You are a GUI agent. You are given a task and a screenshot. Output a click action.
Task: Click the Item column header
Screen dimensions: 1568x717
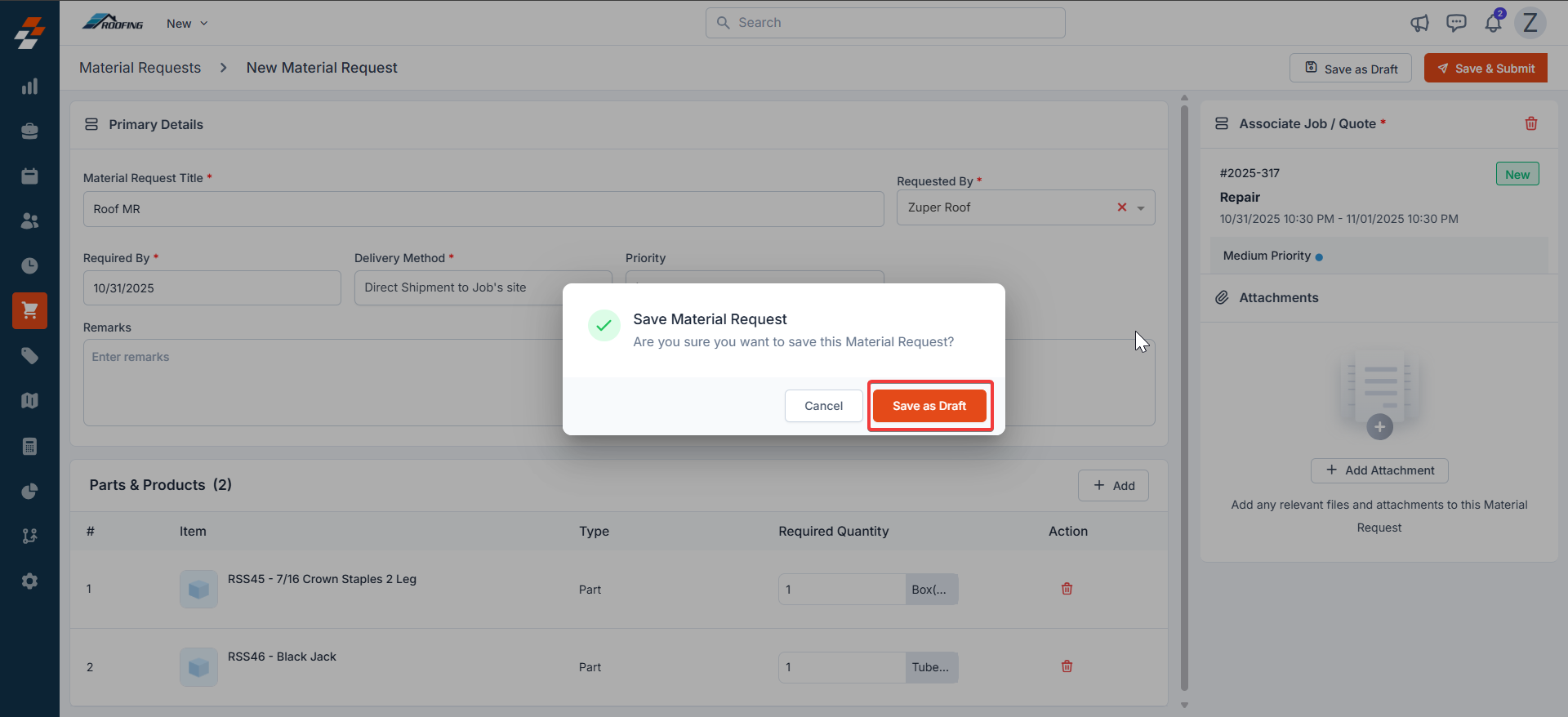193,531
